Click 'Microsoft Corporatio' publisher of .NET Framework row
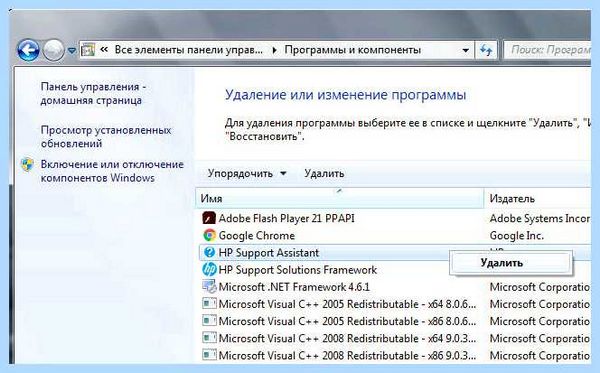The height and width of the screenshot is (373, 600). [540, 287]
